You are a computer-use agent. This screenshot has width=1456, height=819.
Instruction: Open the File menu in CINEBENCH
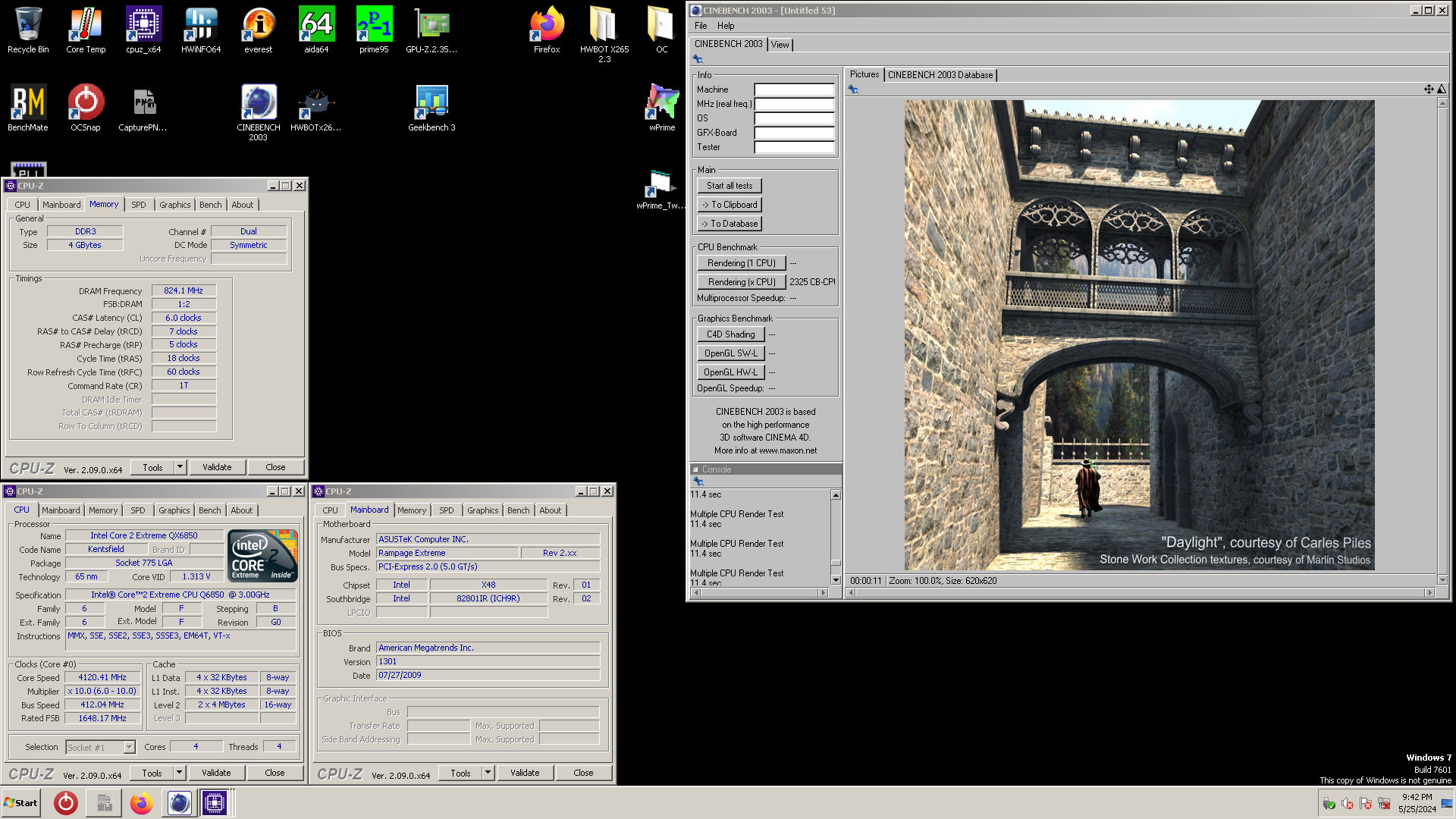pos(701,26)
